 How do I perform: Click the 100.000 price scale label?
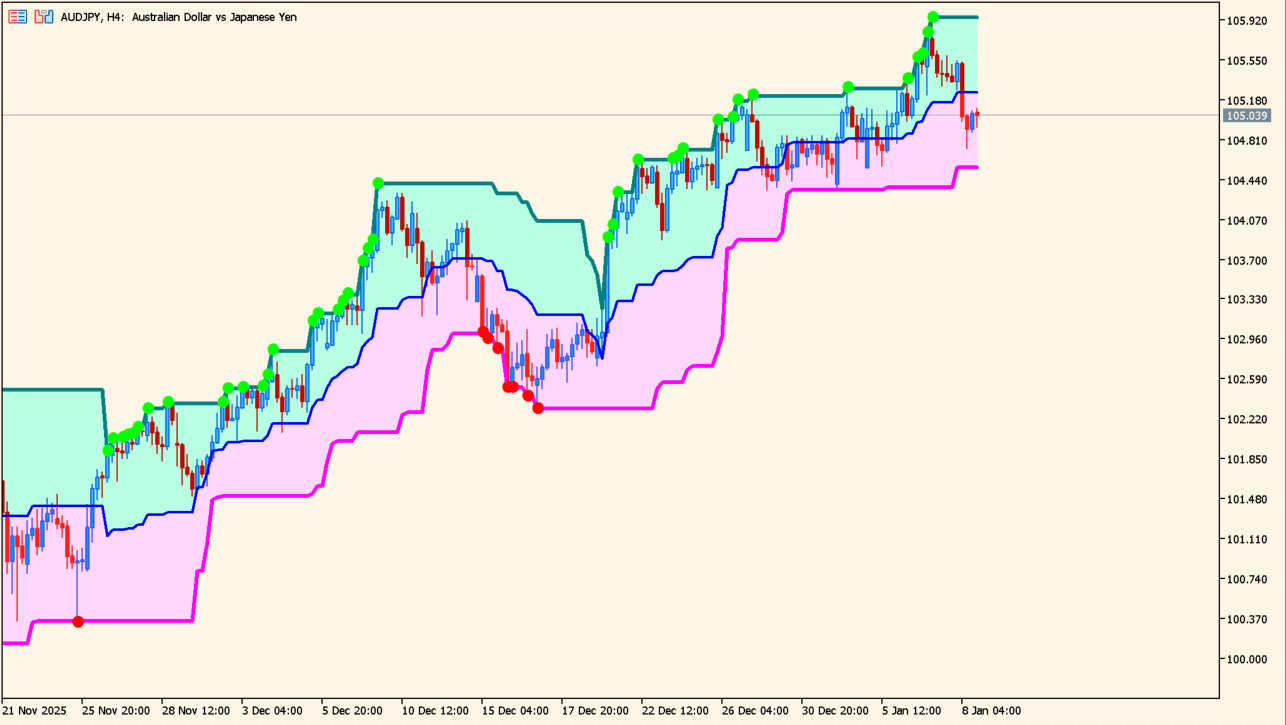click(x=1247, y=660)
